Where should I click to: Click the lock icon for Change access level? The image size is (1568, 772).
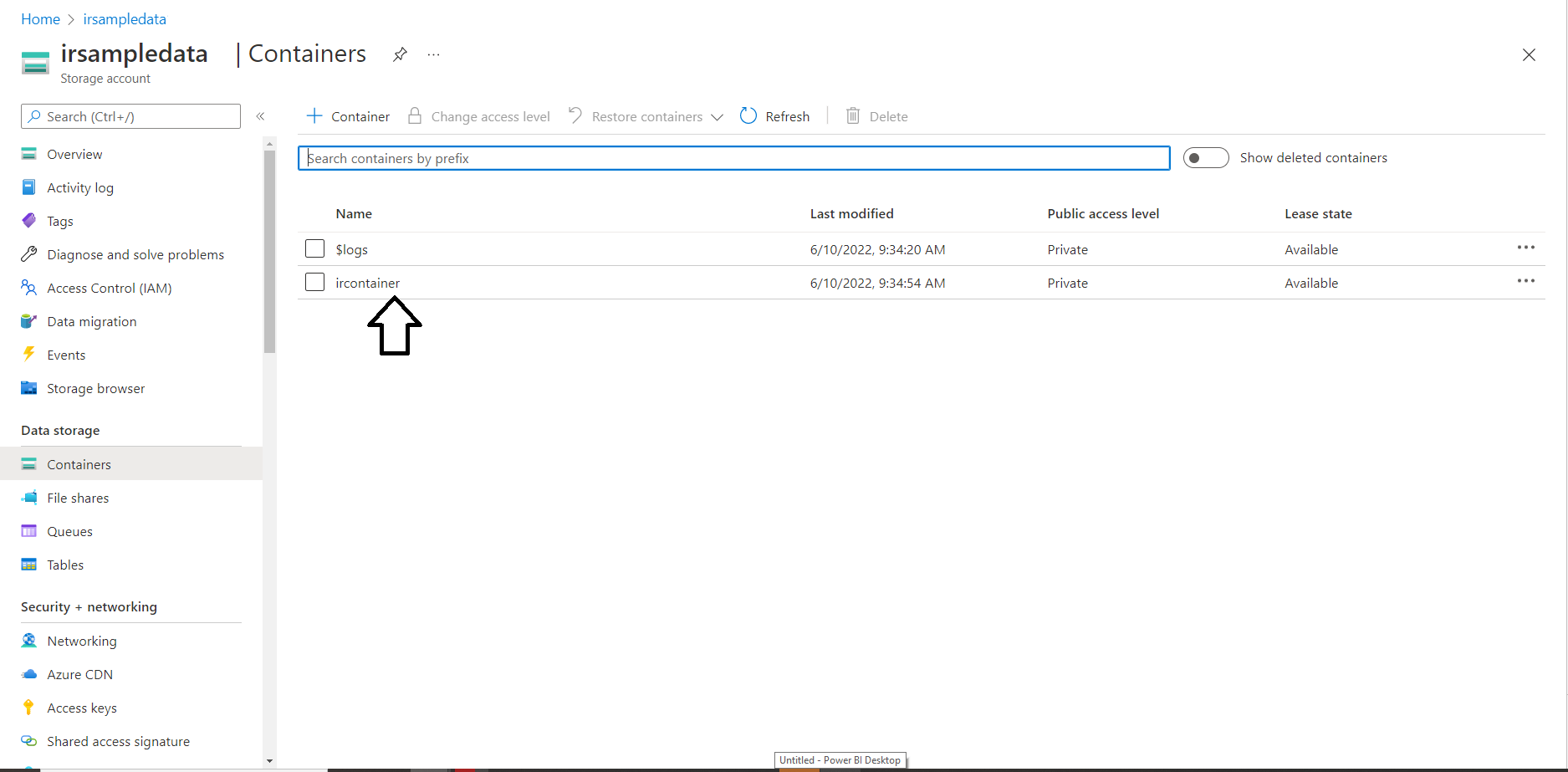pos(414,115)
